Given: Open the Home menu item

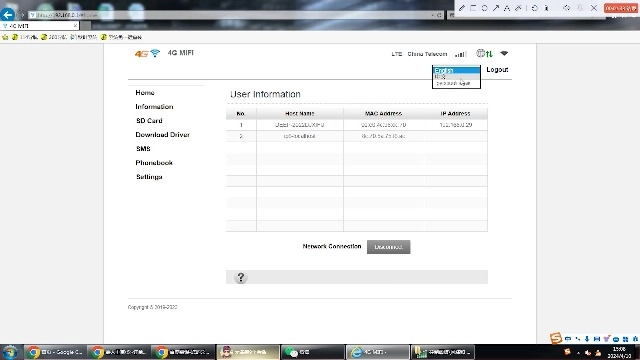Looking at the screenshot, I should point(145,93).
